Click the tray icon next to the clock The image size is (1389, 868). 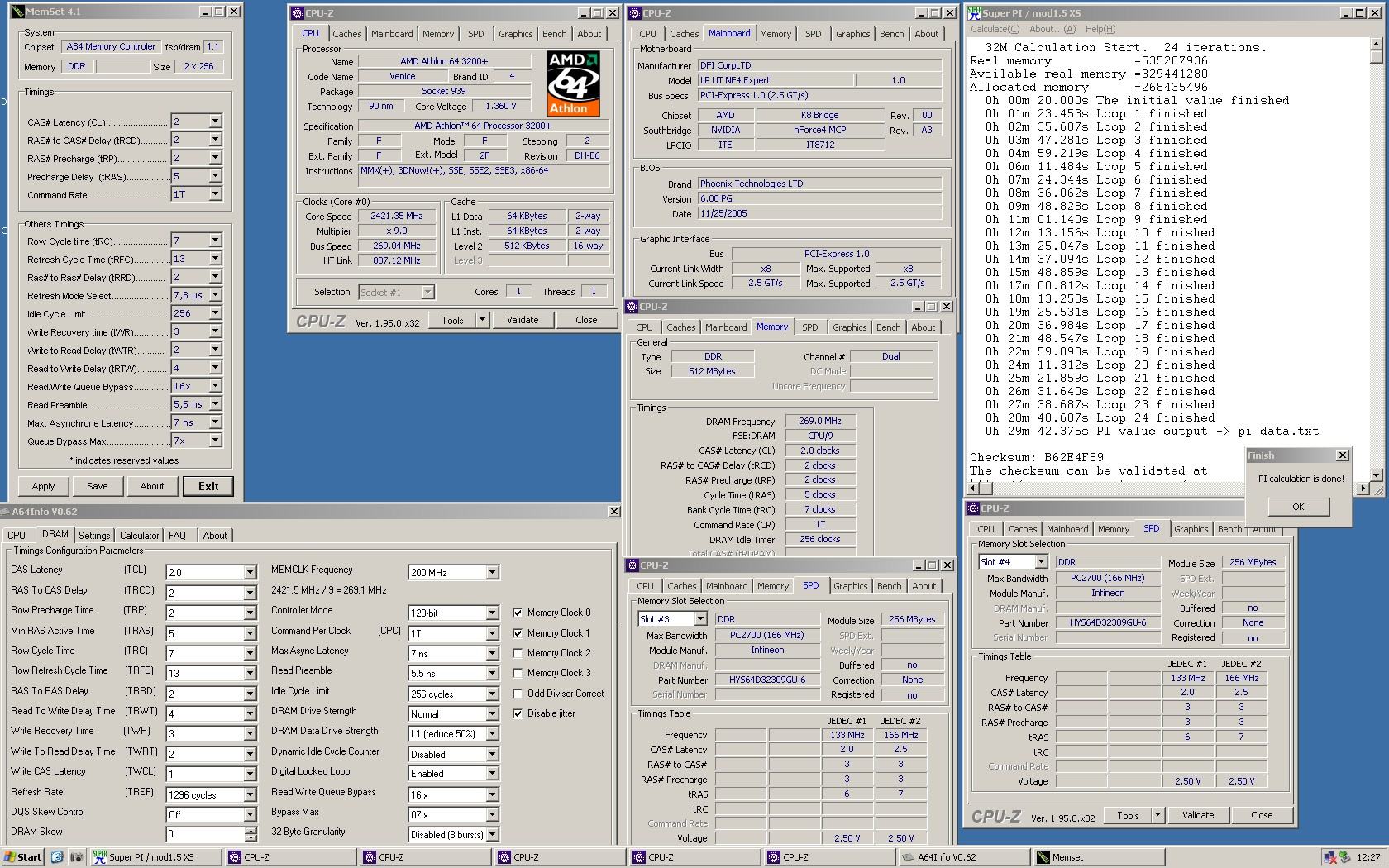1345,857
